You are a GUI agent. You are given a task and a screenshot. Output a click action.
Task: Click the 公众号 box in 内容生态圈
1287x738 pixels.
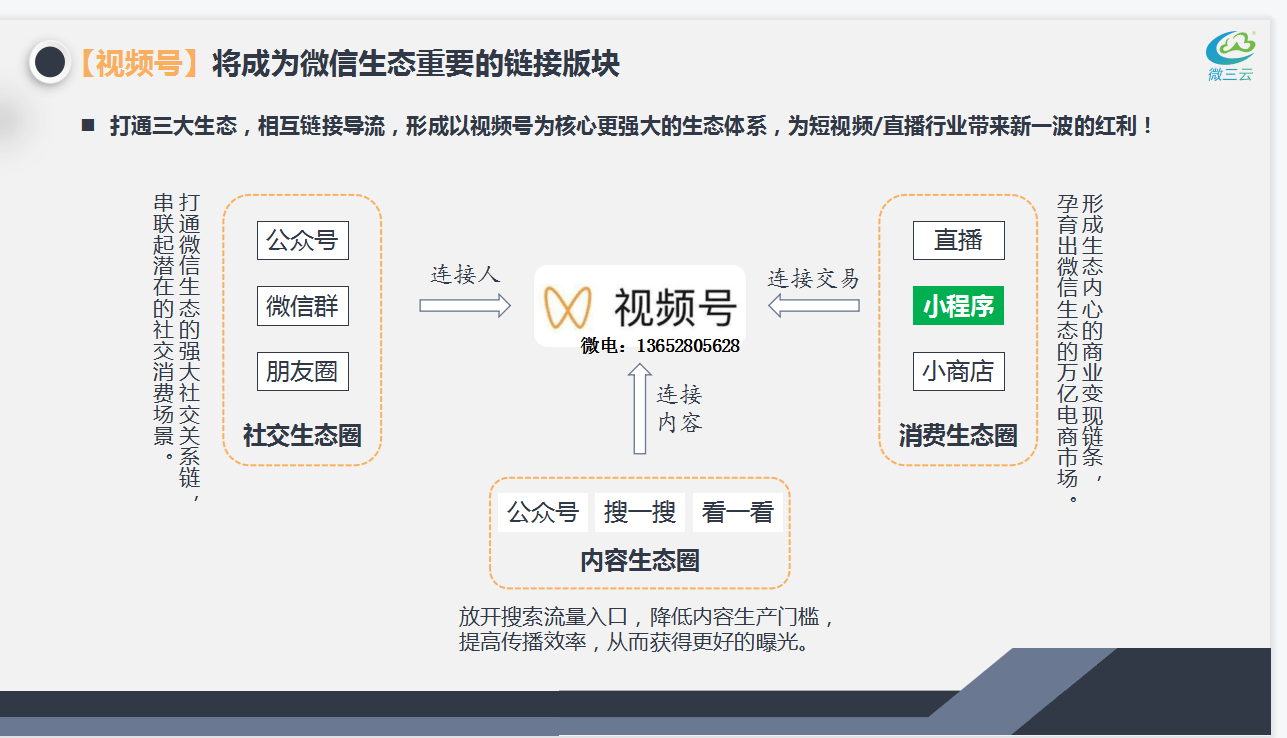[x=543, y=513]
